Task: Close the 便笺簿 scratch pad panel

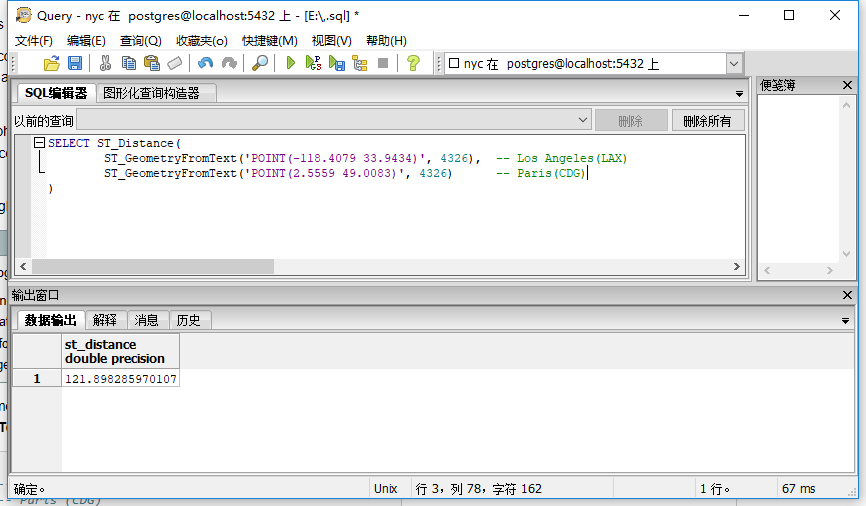Action: 847,85
